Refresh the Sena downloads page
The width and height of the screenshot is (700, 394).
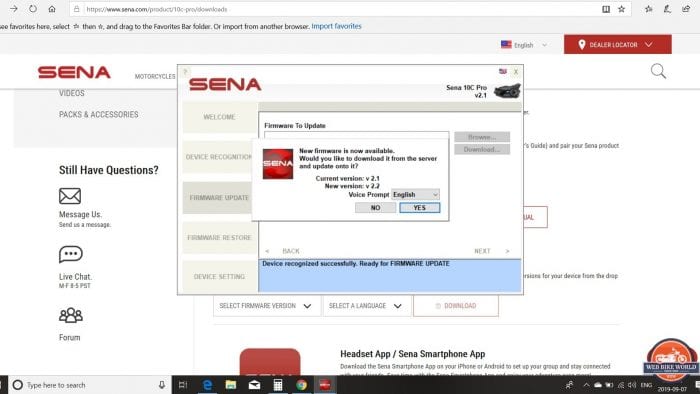33,9
